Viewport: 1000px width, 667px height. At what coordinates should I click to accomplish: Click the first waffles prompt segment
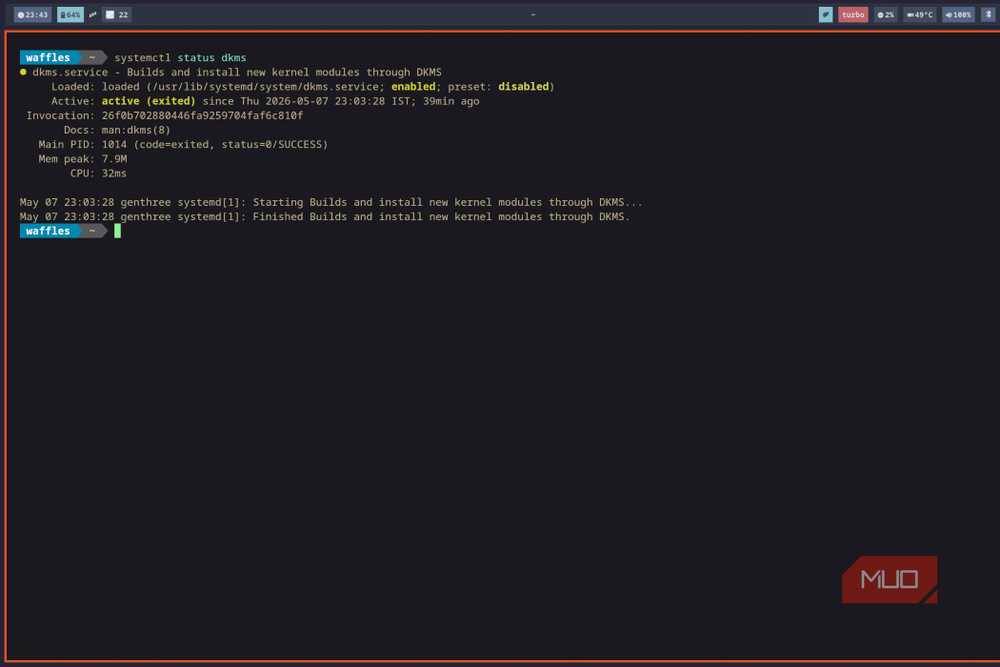click(48, 57)
